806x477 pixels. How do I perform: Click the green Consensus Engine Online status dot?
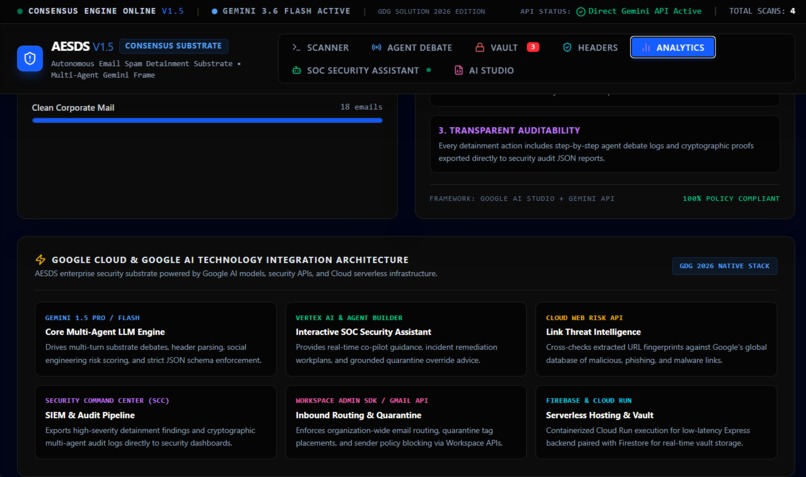pyautogui.click(x=20, y=11)
